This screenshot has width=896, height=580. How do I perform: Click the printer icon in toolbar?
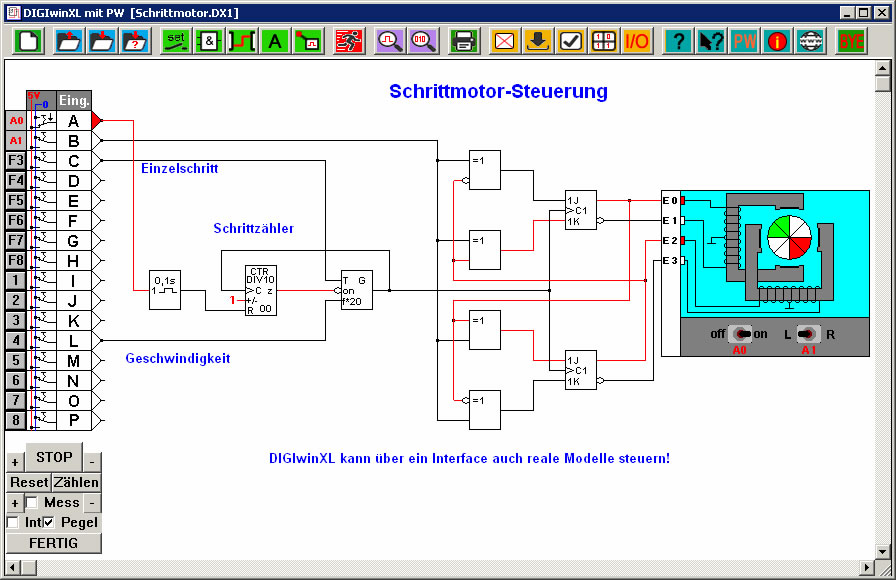point(463,41)
